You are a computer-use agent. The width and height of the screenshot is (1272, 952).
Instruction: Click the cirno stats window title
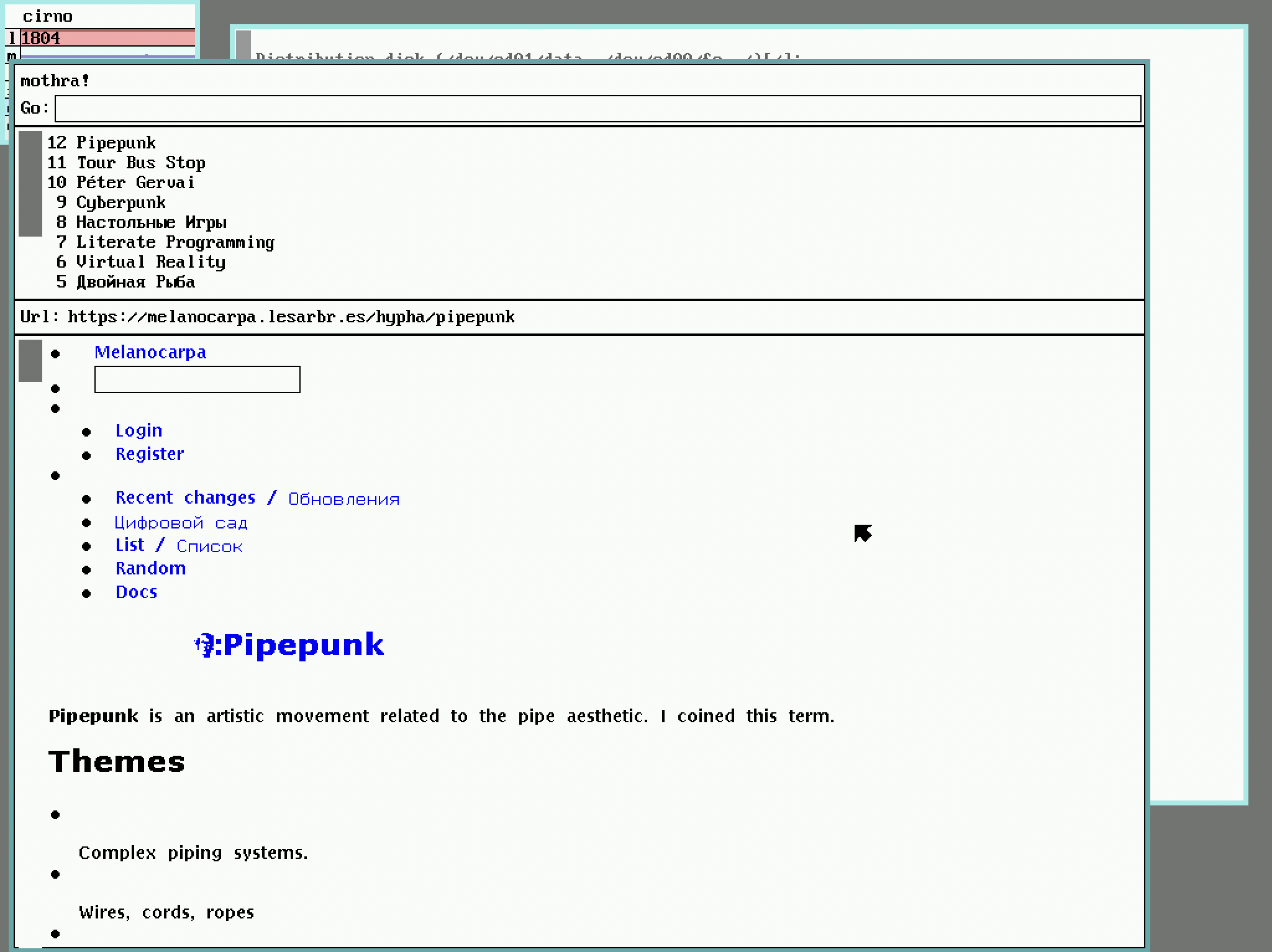coord(47,16)
